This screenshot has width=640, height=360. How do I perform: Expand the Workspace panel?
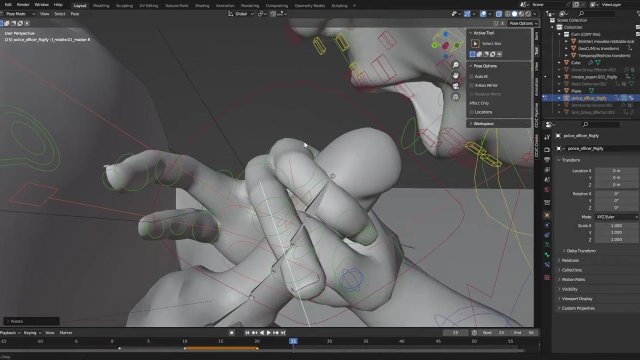coord(484,123)
